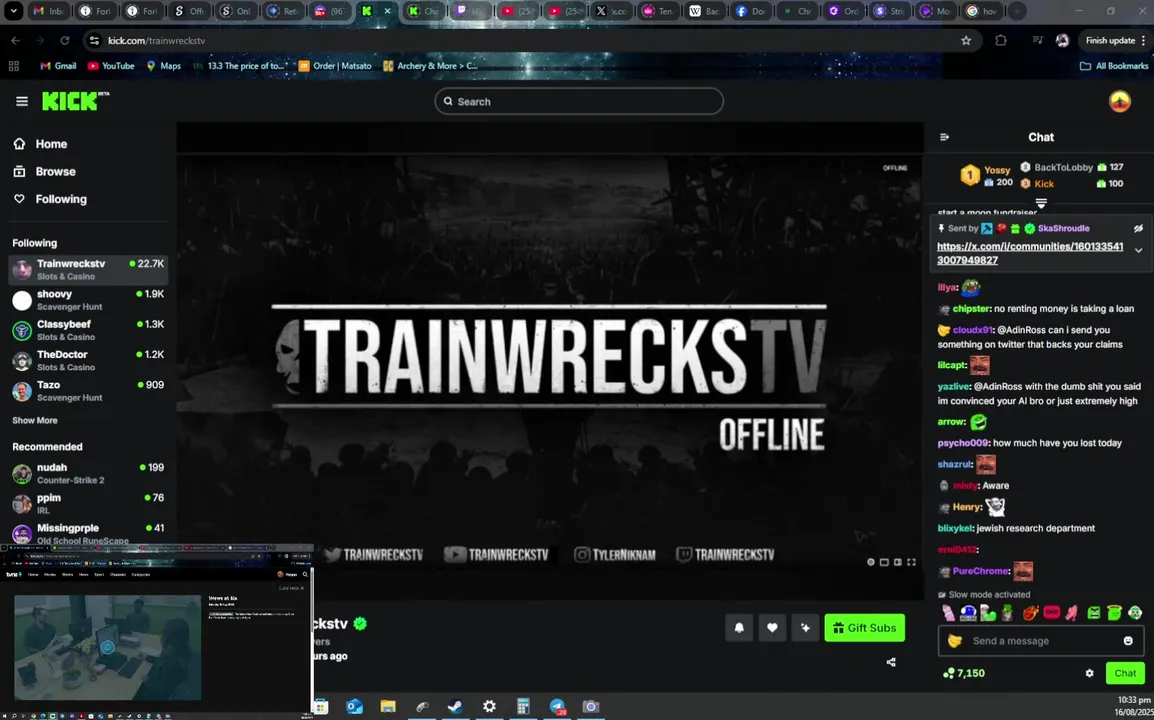Toggle mini player mode in the video controls
1154x720 pixels.
pyautogui.click(x=884, y=562)
